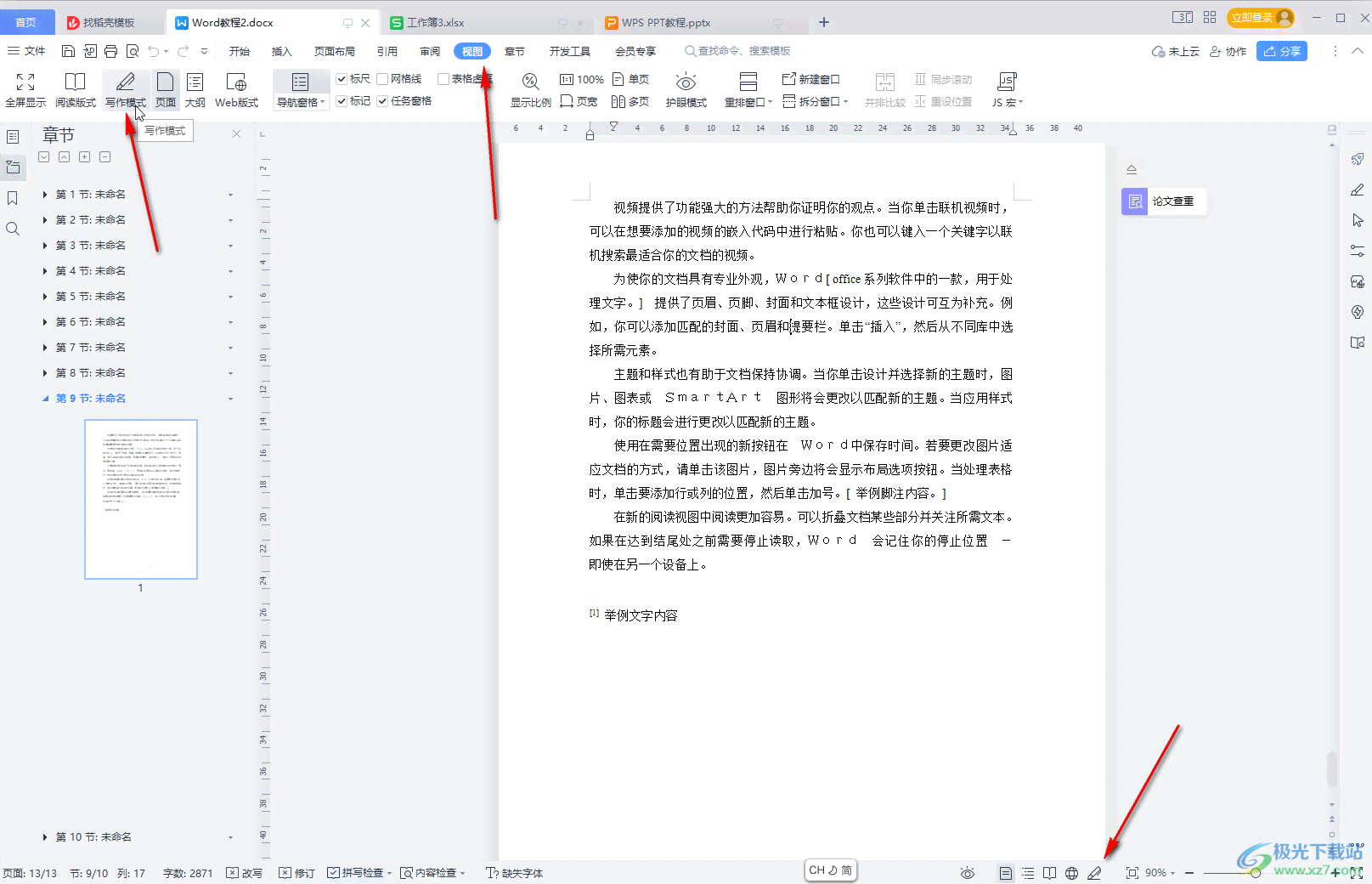The height and width of the screenshot is (884, 1372).
Task: Click the save icon in quick toolbar
Action: coord(69,51)
